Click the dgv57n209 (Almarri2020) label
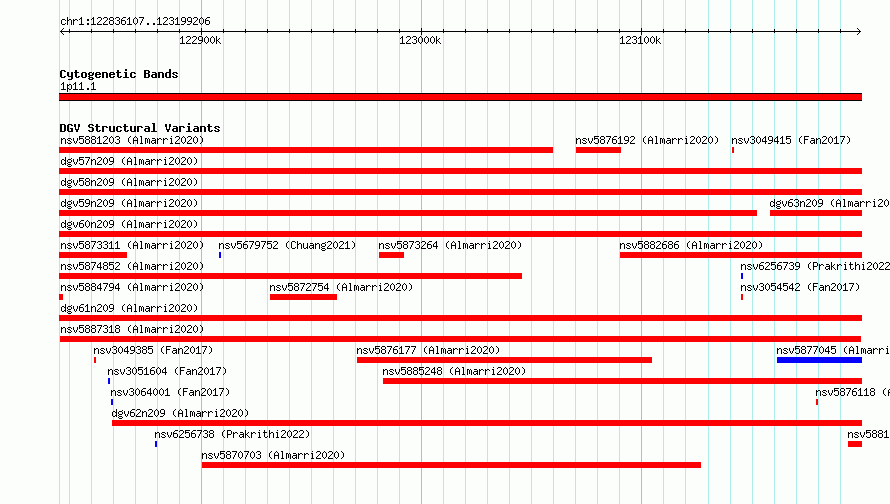890x504 pixels. coord(129,161)
